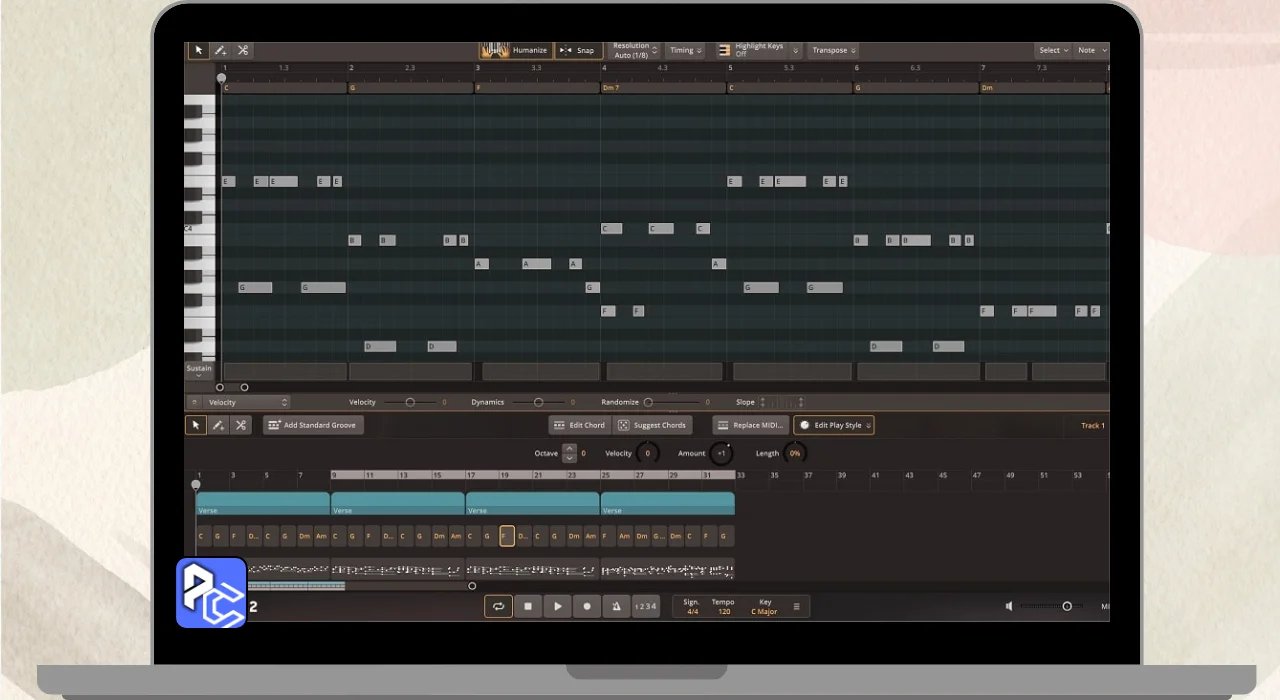The image size is (1280, 700).
Task: Select the split tool in top toolbar
Action: coord(242,50)
